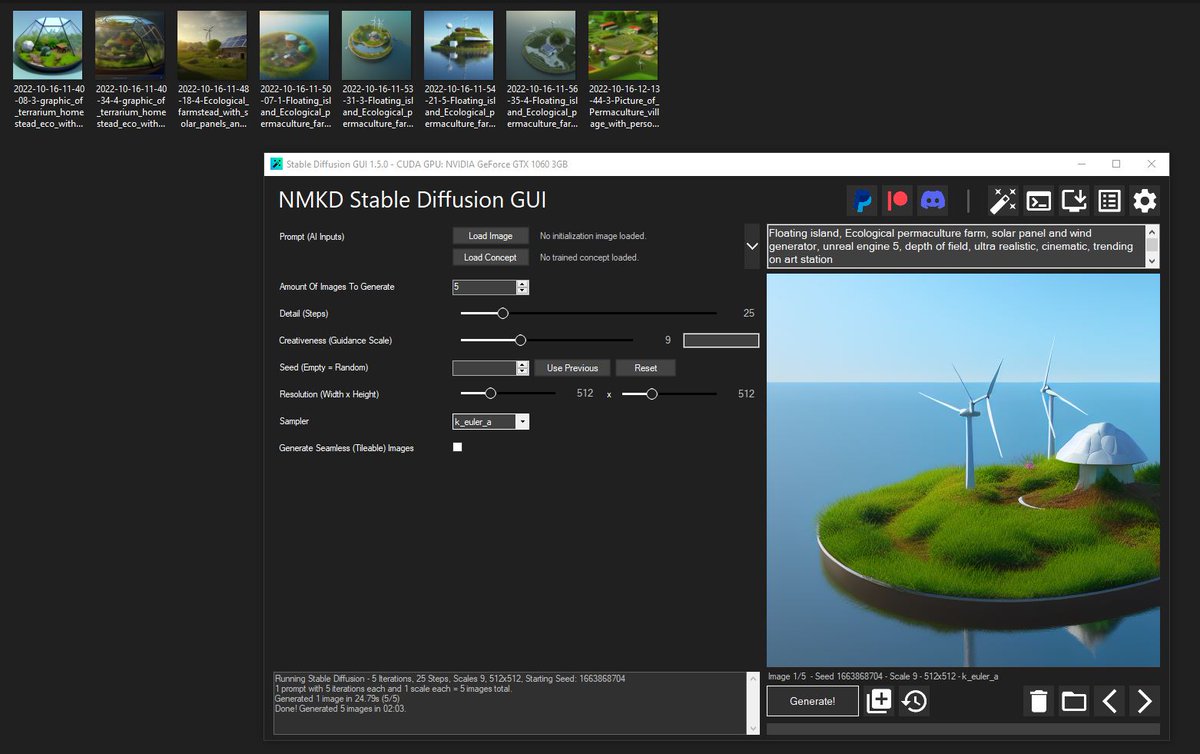Screen dimensions: 1200x754
Task: Open the Discord server icon
Action: (x=933, y=201)
